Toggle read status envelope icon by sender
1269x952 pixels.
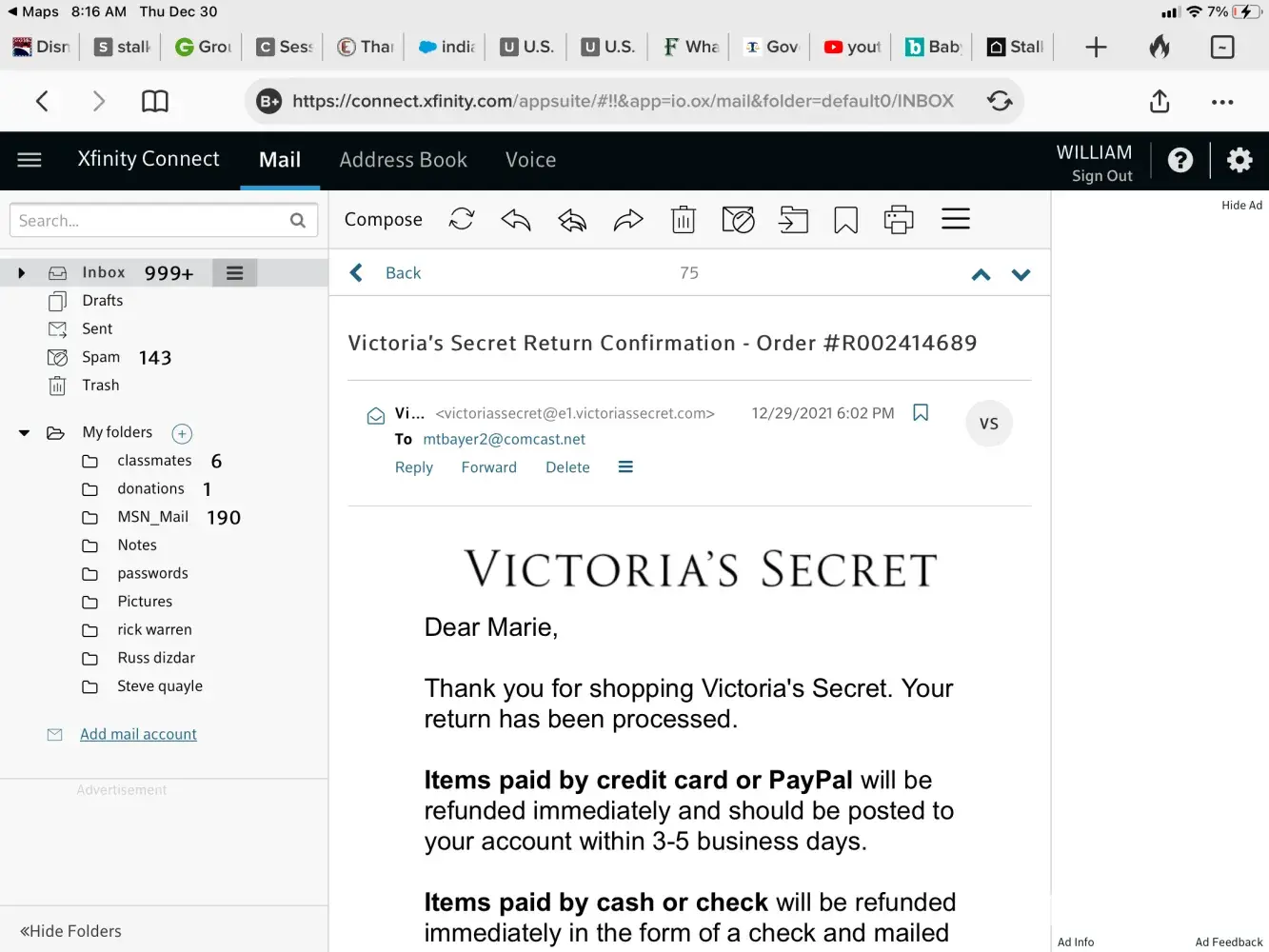pos(376,415)
